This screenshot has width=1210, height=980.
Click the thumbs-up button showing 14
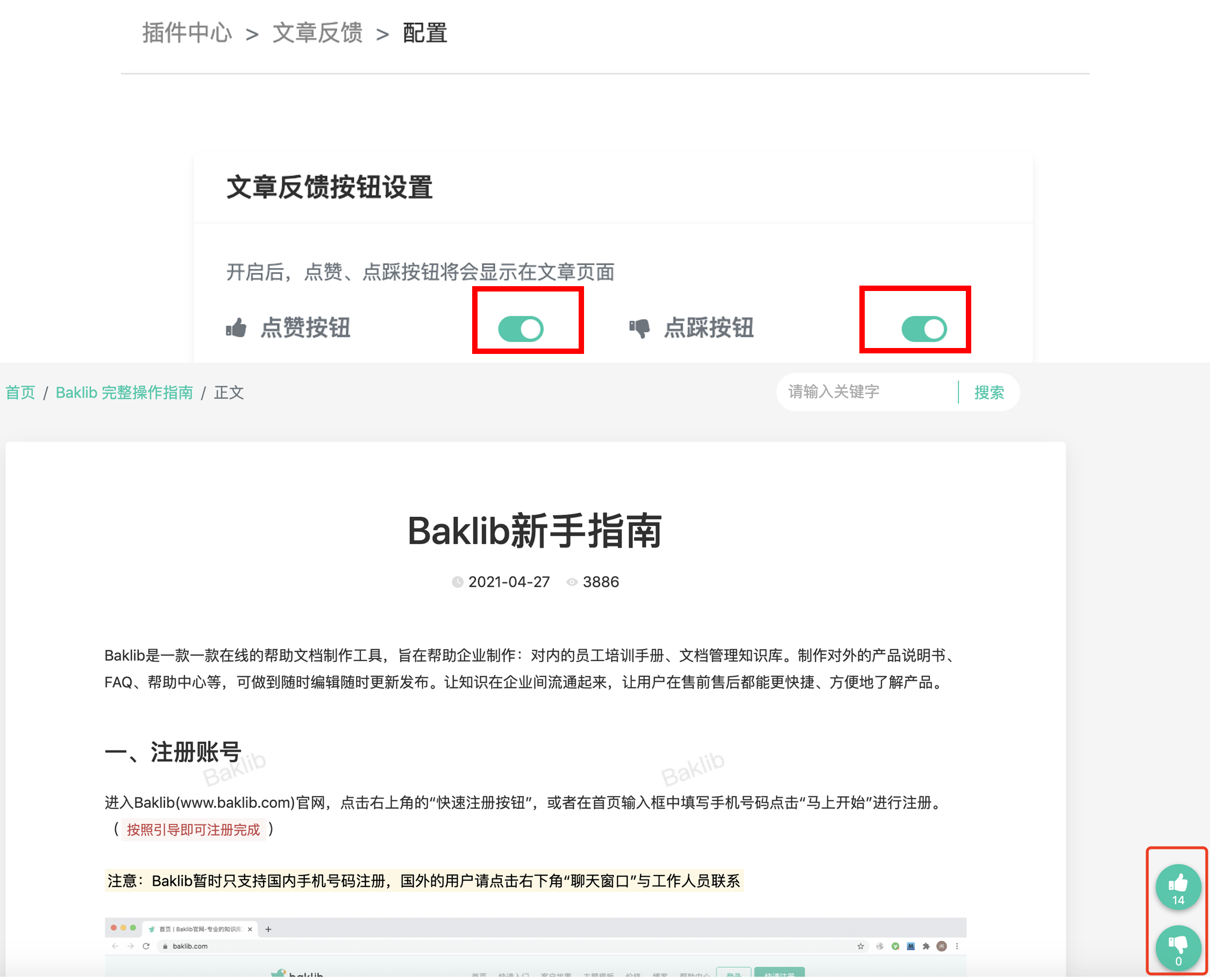(1178, 887)
